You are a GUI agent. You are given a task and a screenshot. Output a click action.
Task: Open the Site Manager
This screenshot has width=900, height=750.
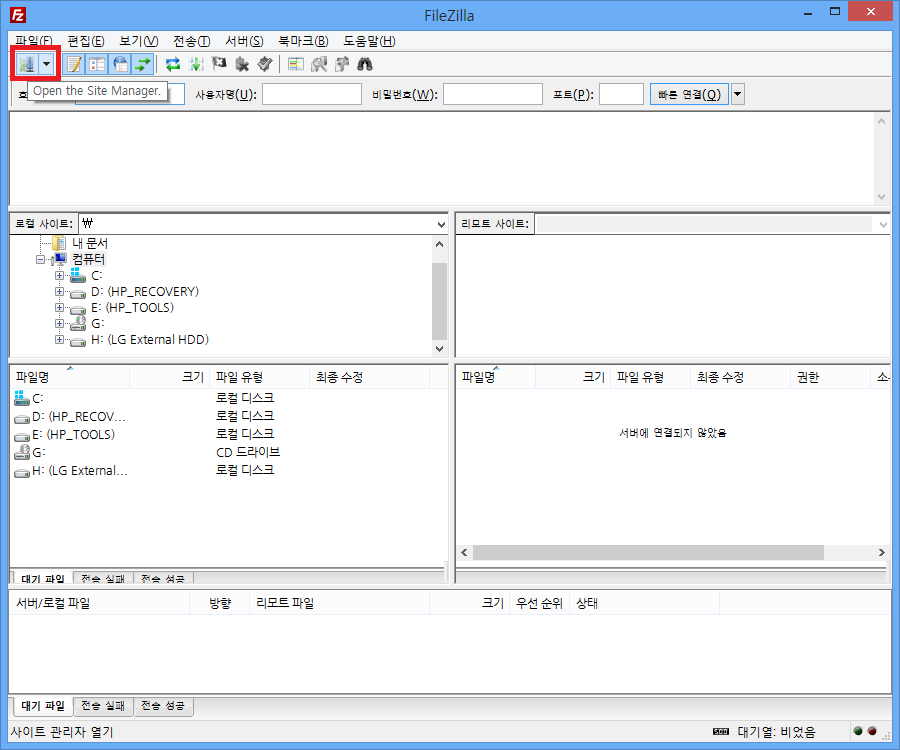tap(26, 64)
